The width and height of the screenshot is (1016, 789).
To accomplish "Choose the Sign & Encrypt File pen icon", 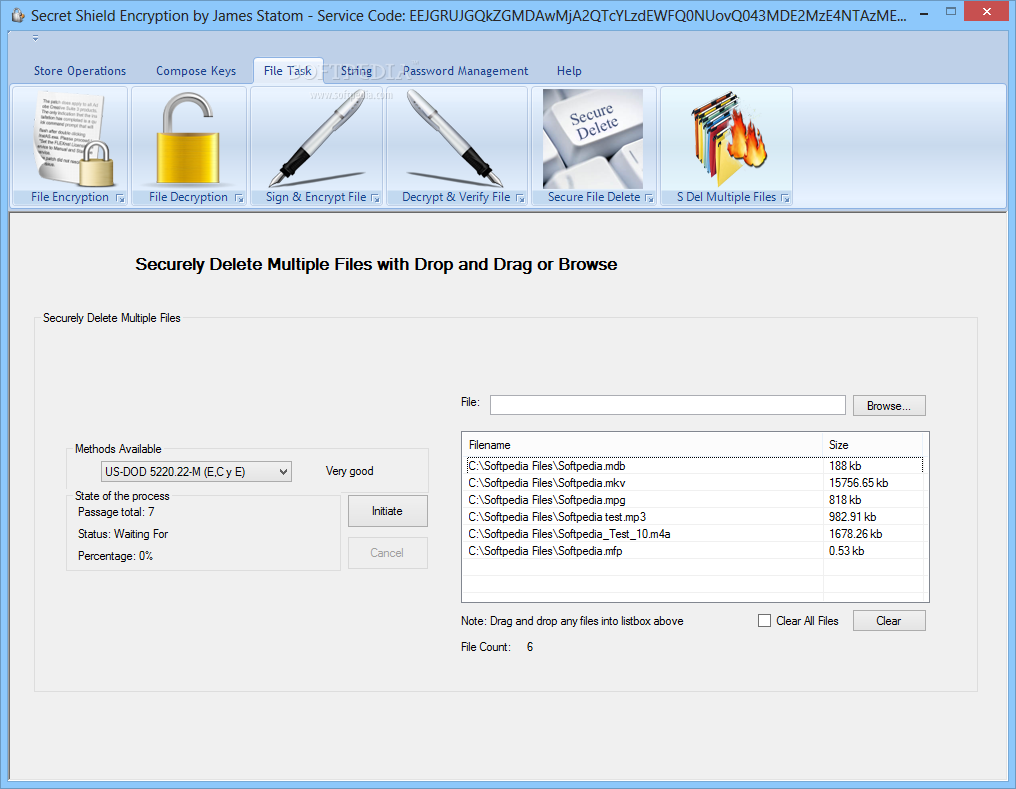I will click(317, 139).
